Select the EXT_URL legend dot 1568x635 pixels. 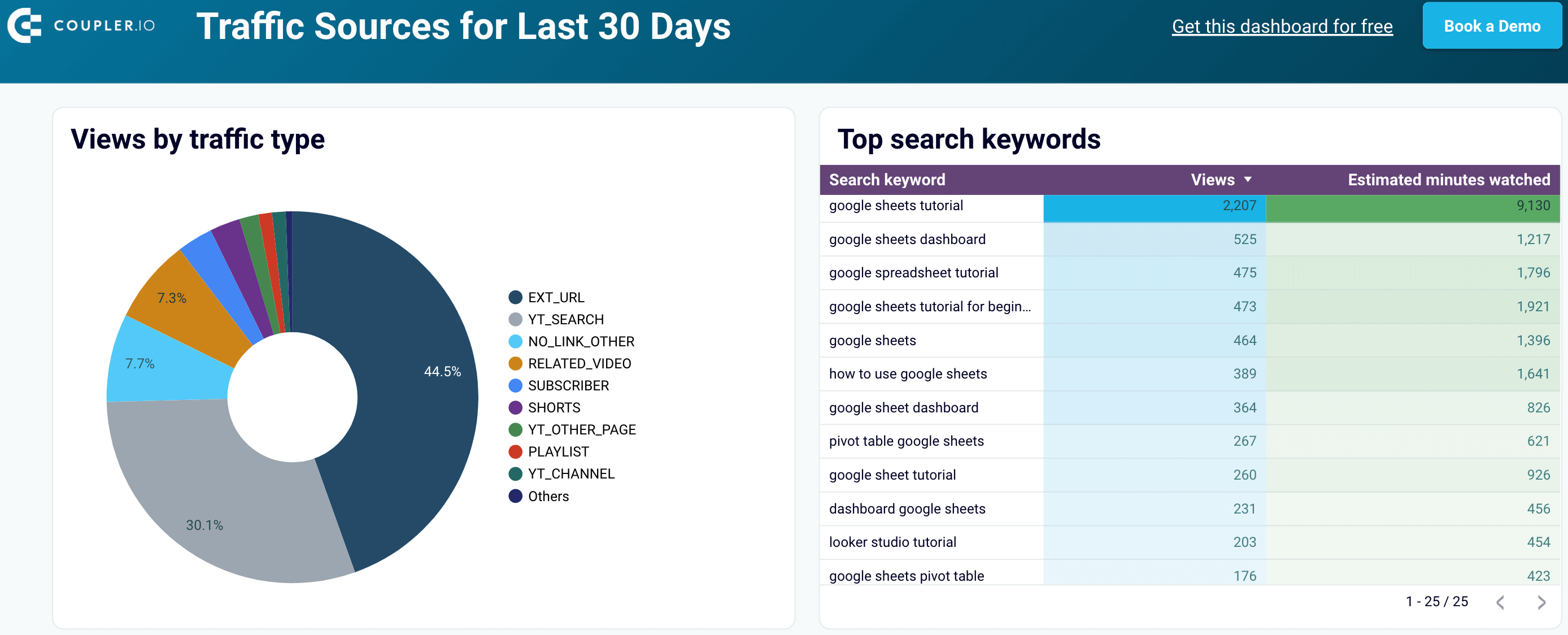pyautogui.click(x=515, y=297)
